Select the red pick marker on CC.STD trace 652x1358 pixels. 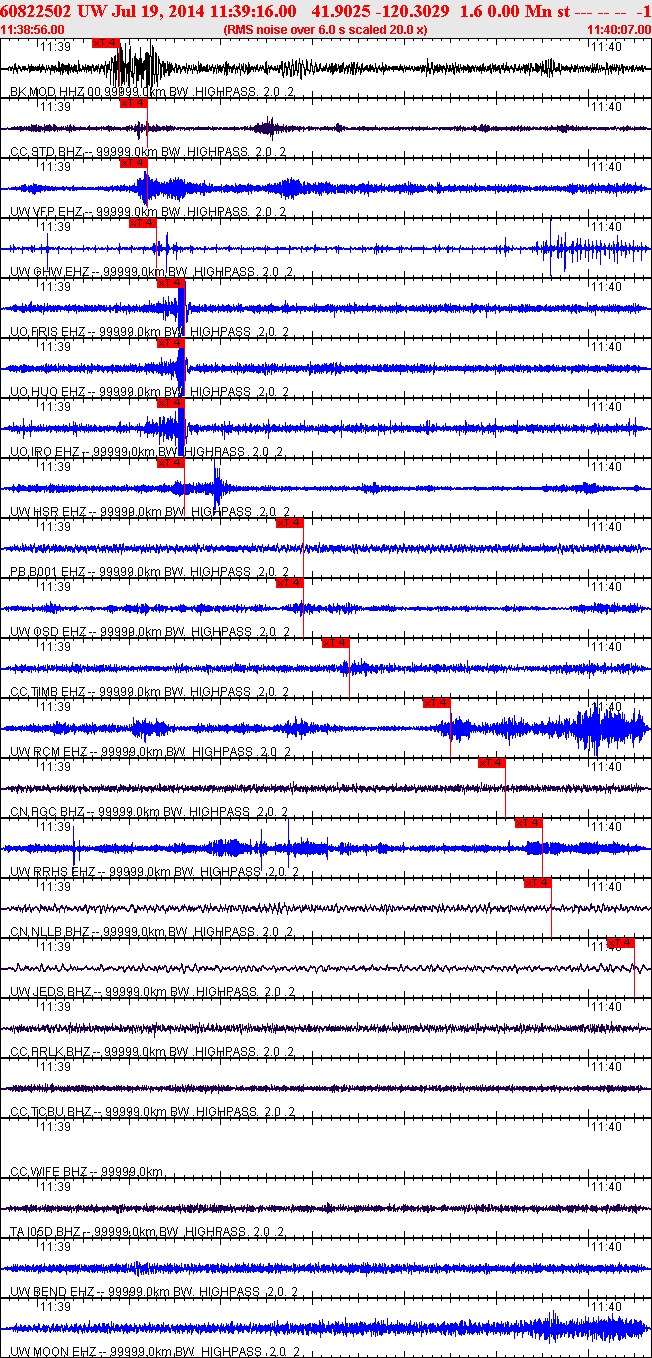133,103
